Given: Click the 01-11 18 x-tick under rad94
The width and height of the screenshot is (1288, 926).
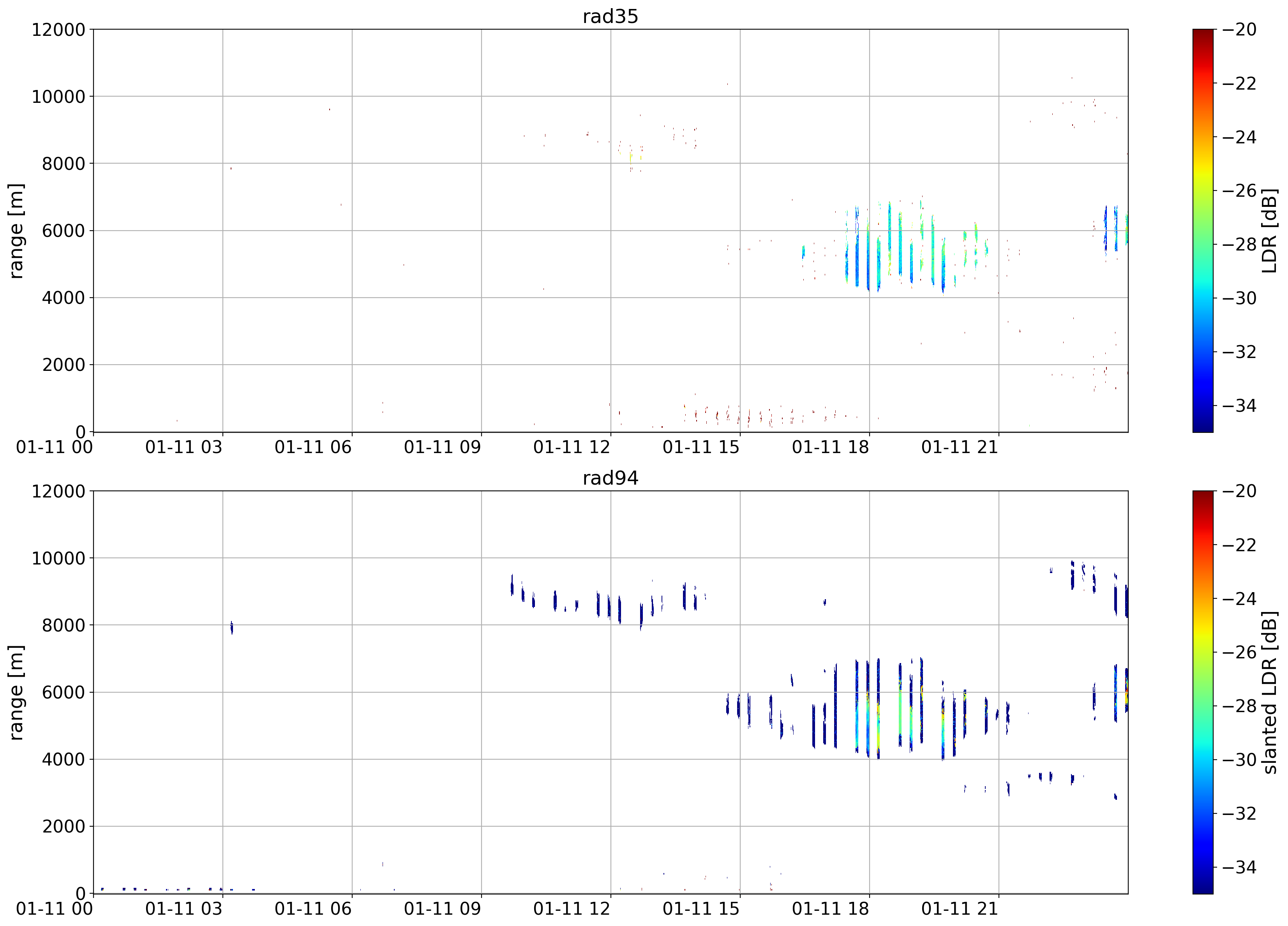Looking at the screenshot, I should 830,908.
